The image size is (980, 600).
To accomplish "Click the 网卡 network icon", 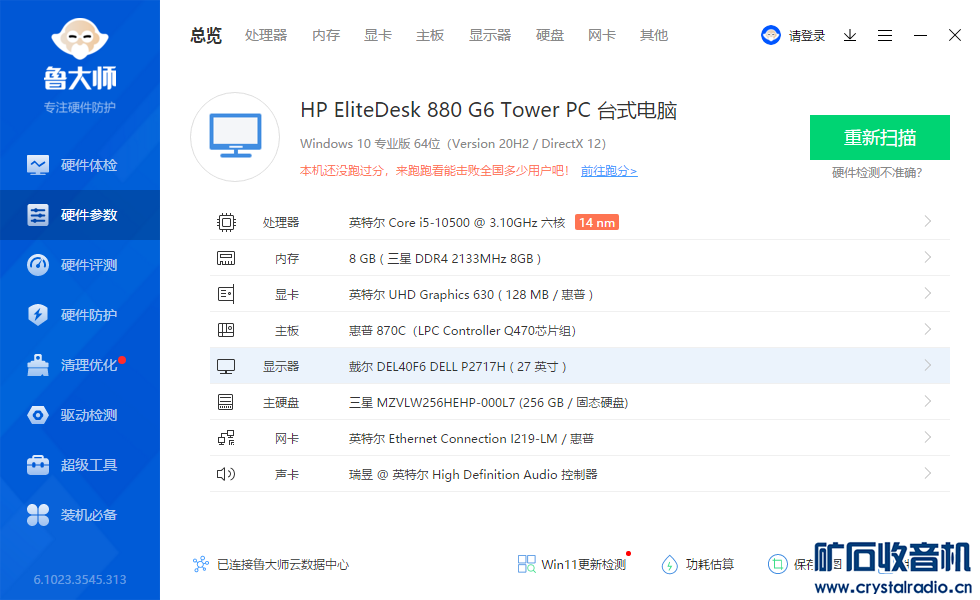I will tap(226, 438).
